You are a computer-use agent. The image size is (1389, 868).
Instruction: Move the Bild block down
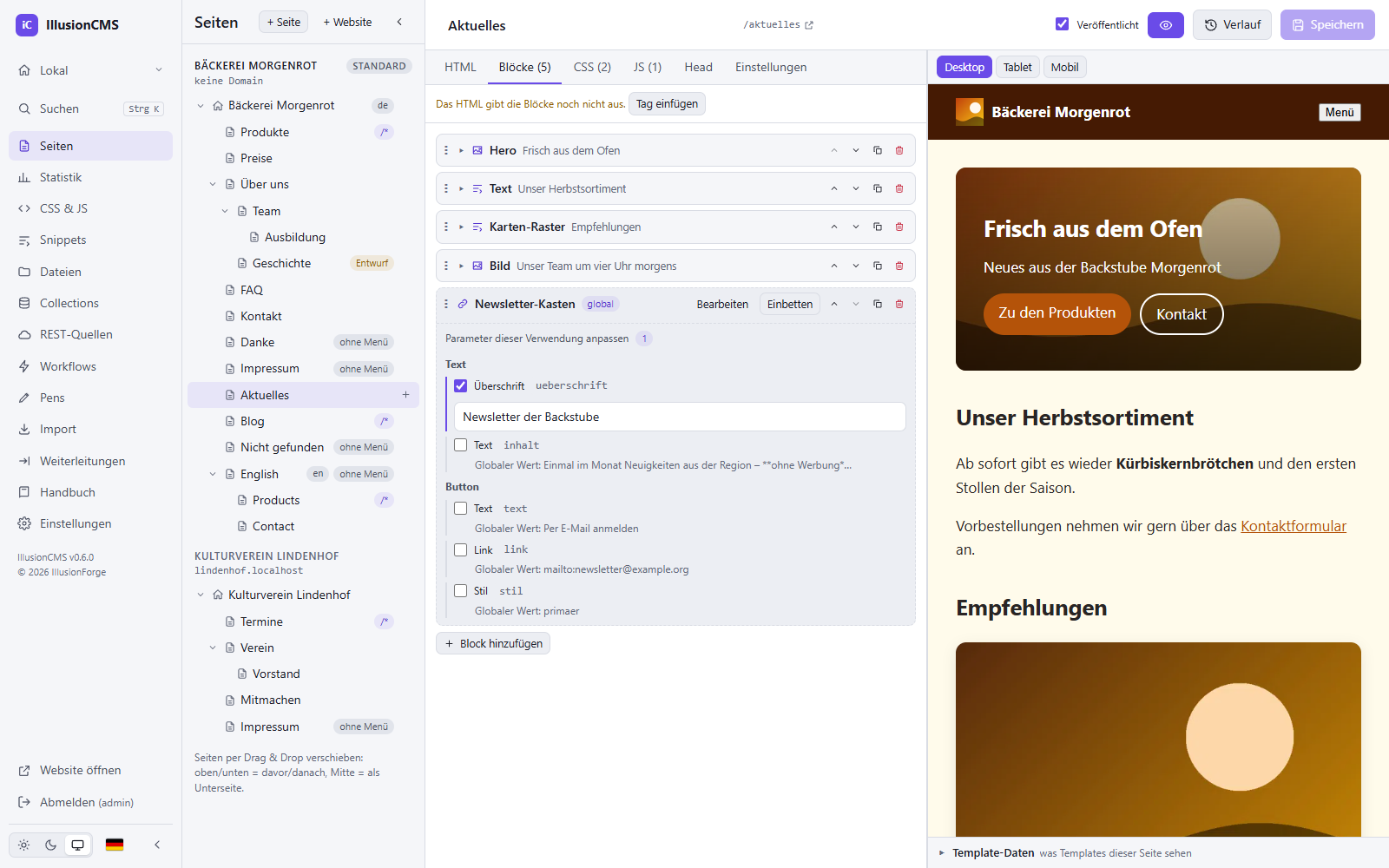(x=856, y=266)
